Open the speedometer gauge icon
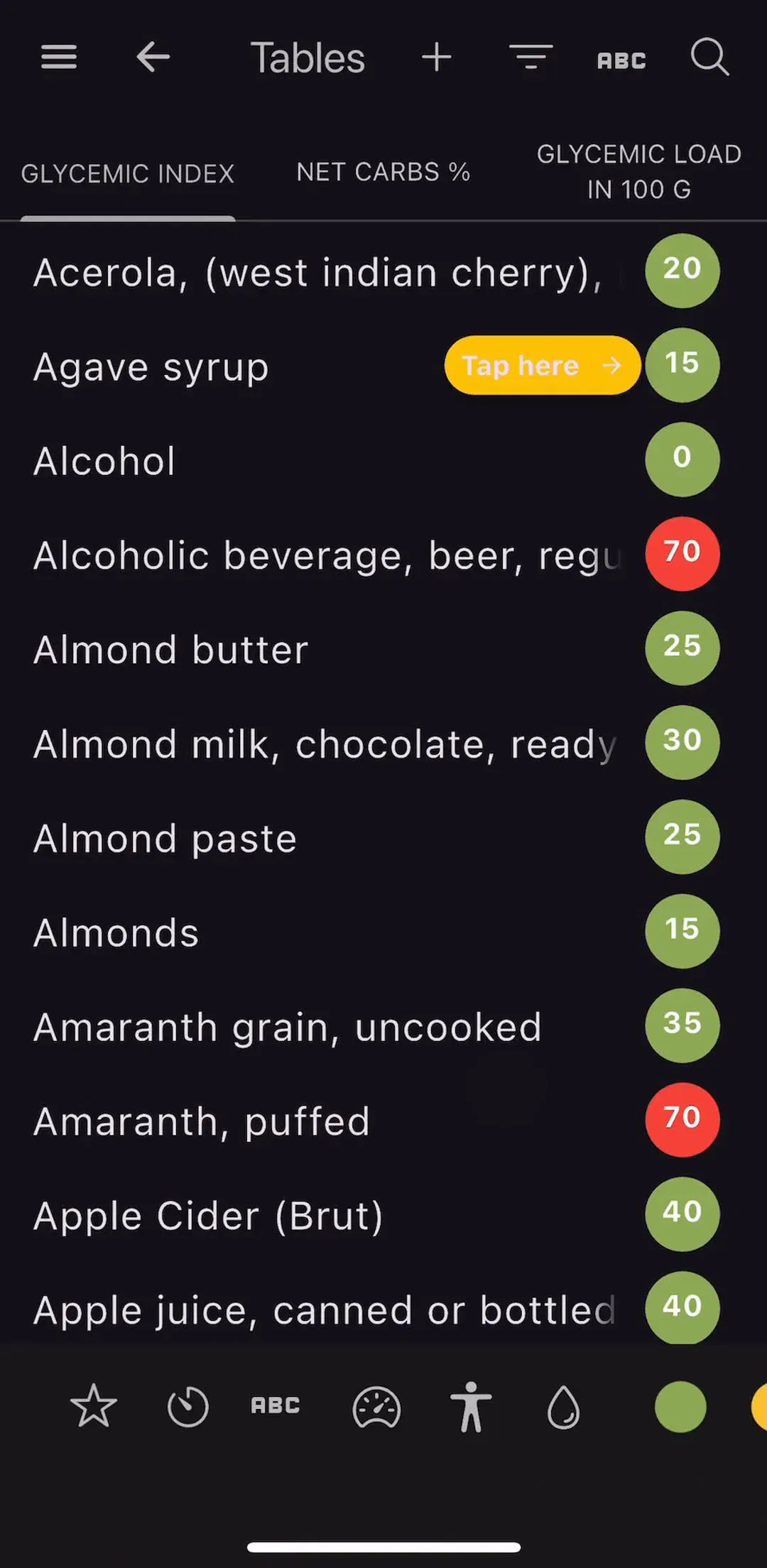767x1568 pixels. pos(376,1406)
